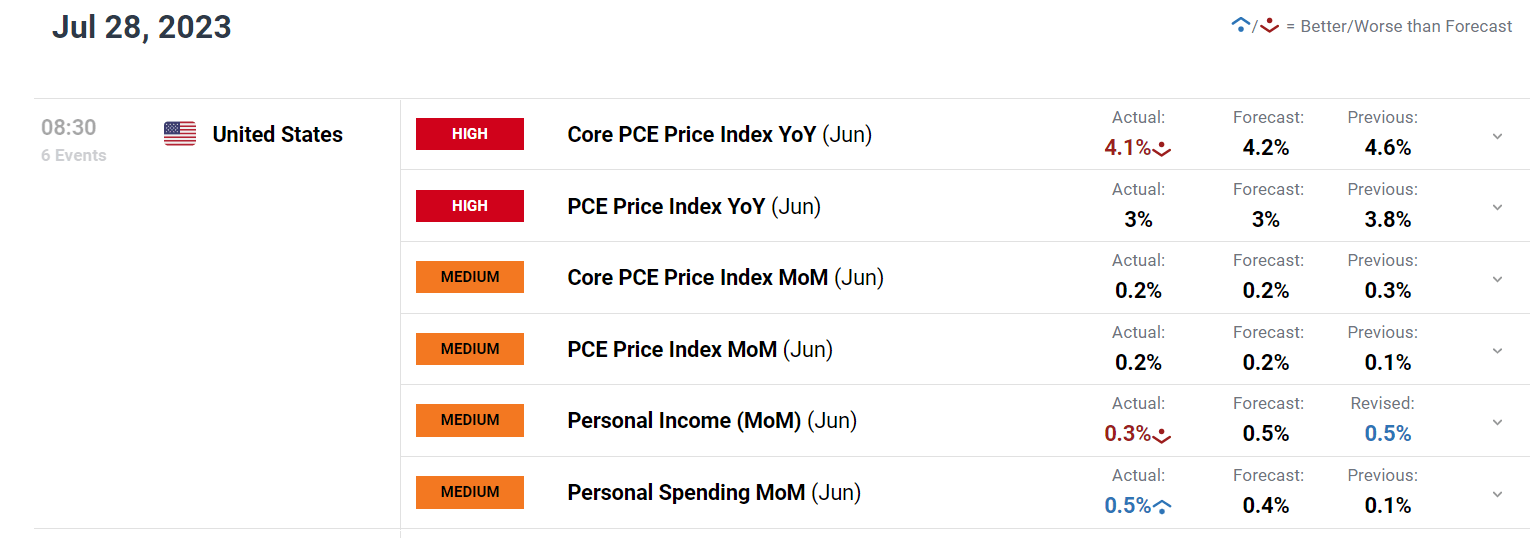Click HIGH badge for Core PCE YoY

[x=470, y=134]
